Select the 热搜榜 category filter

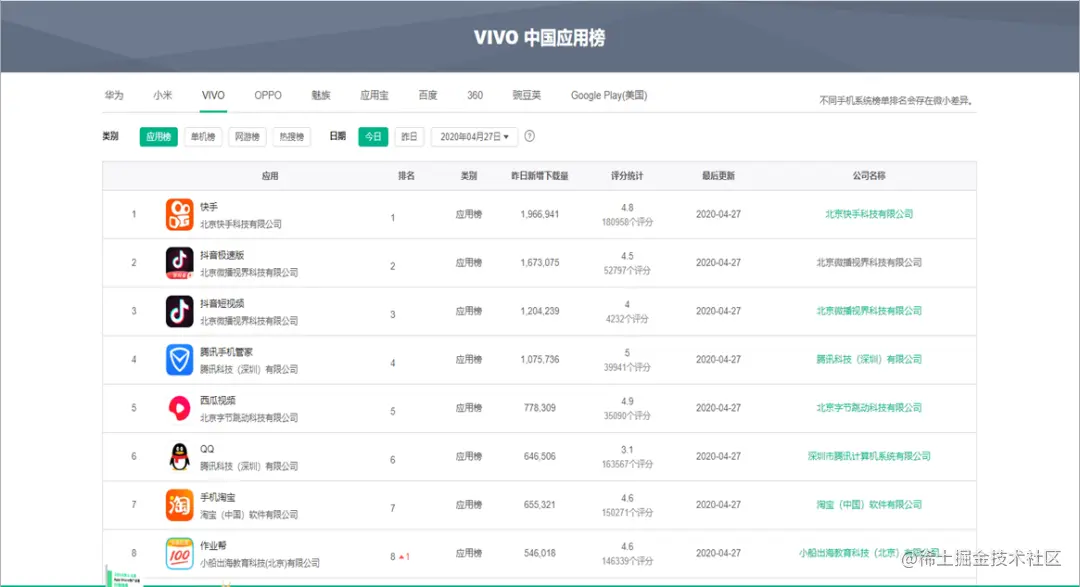(291, 136)
